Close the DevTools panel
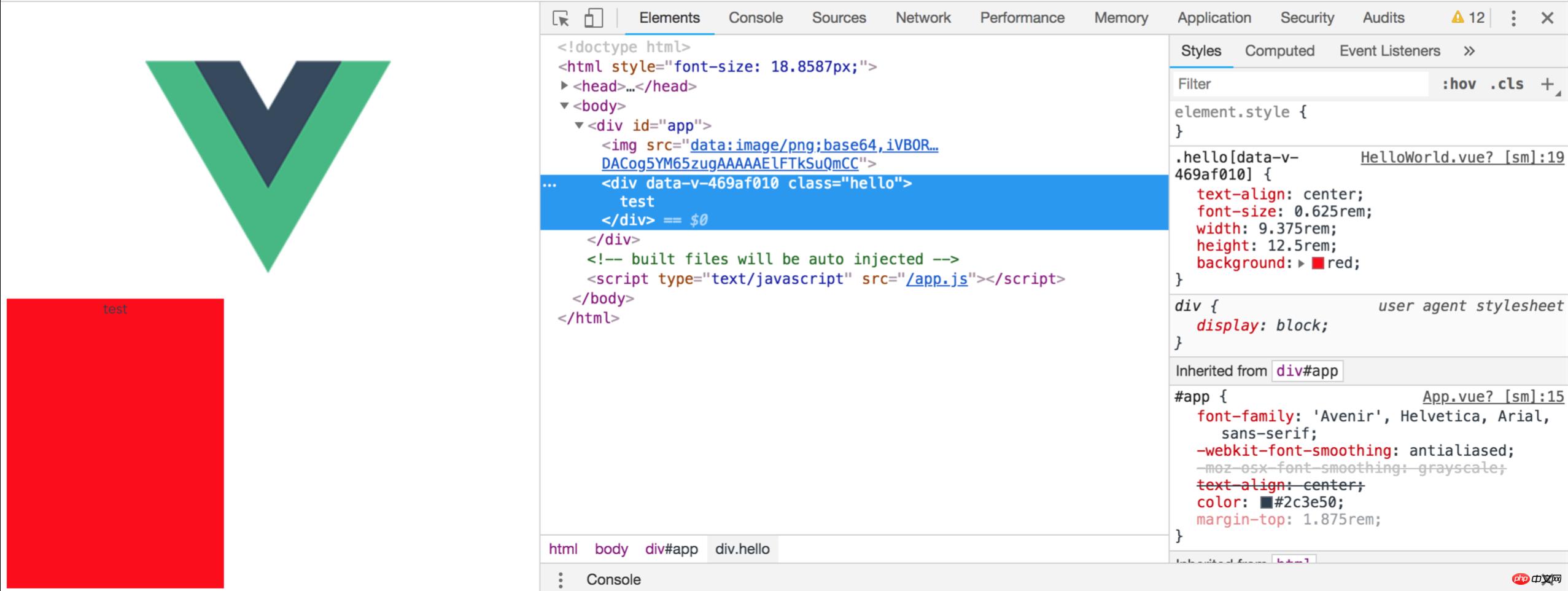This screenshot has height=591, width=1568. pyautogui.click(x=1547, y=18)
